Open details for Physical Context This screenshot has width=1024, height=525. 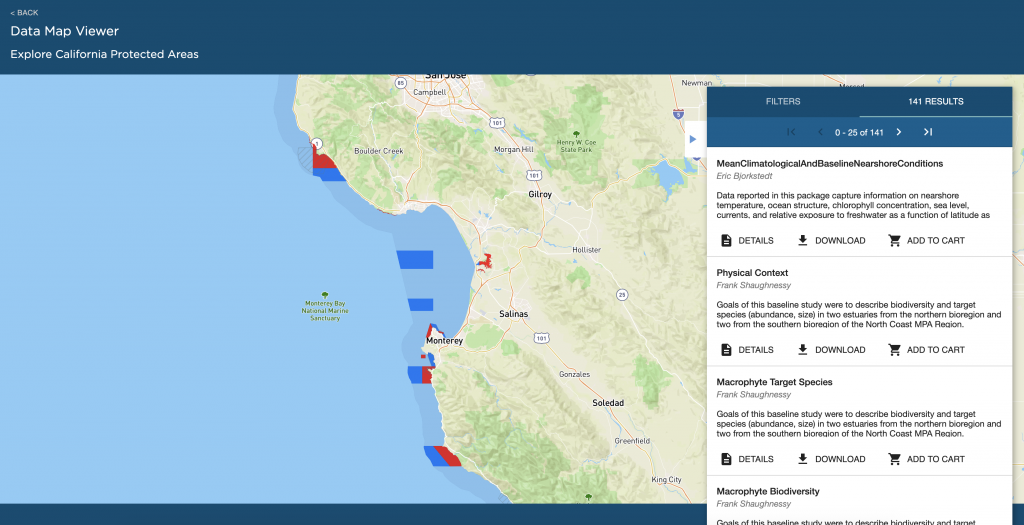pos(747,350)
